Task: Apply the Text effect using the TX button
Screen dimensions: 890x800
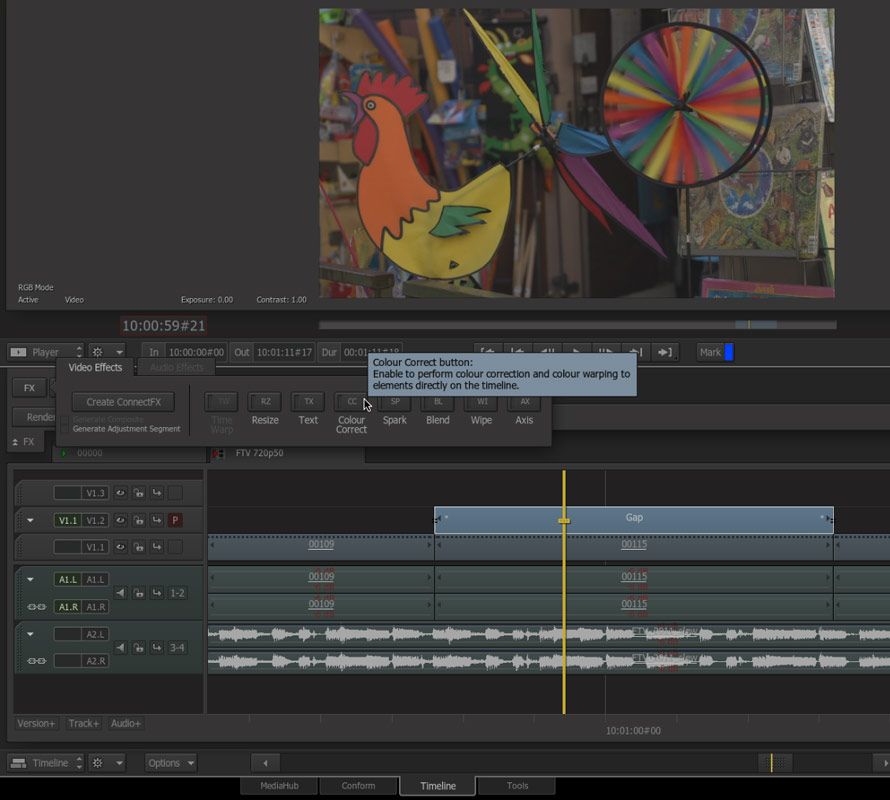Action: tap(308, 402)
